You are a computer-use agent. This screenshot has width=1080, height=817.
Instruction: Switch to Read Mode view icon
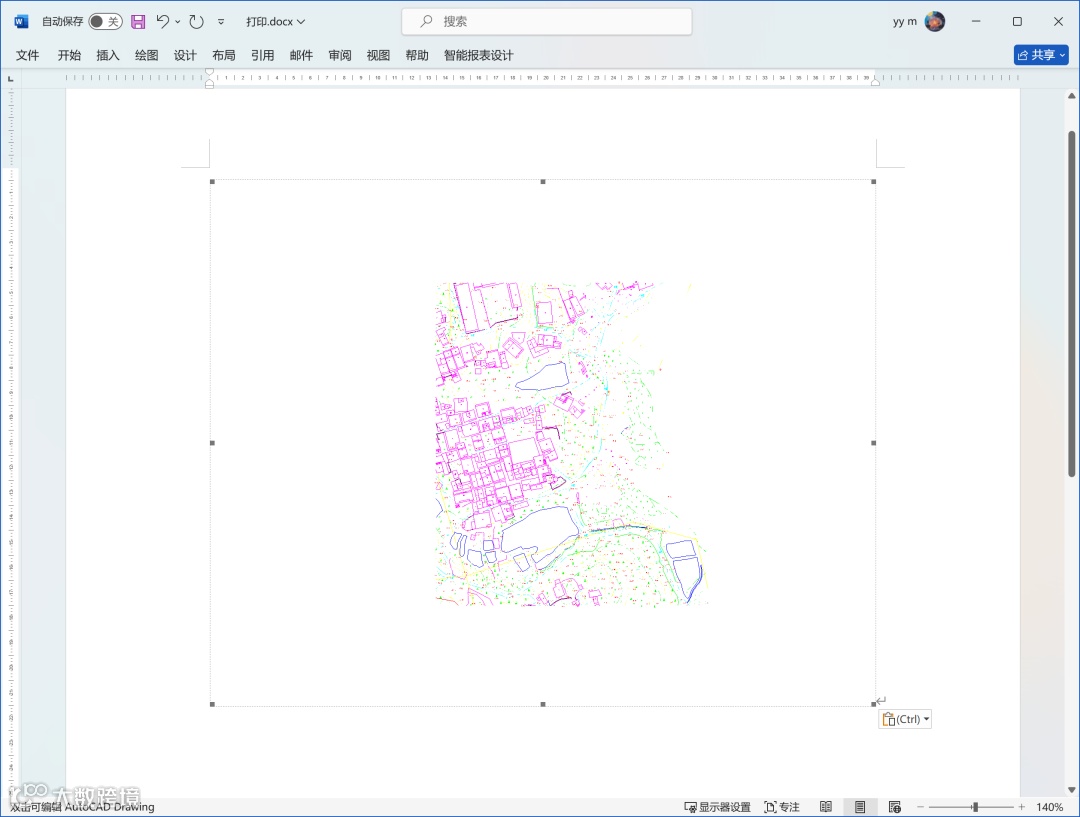coord(826,807)
